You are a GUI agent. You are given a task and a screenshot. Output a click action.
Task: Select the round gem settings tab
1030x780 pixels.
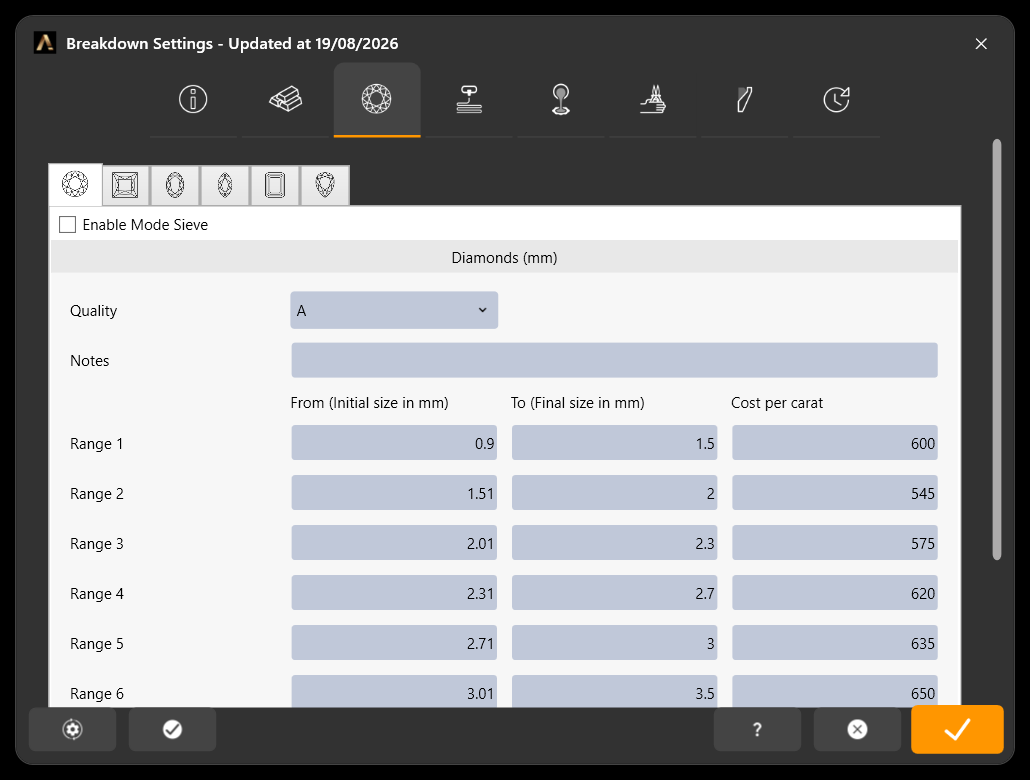[x=377, y=100]
